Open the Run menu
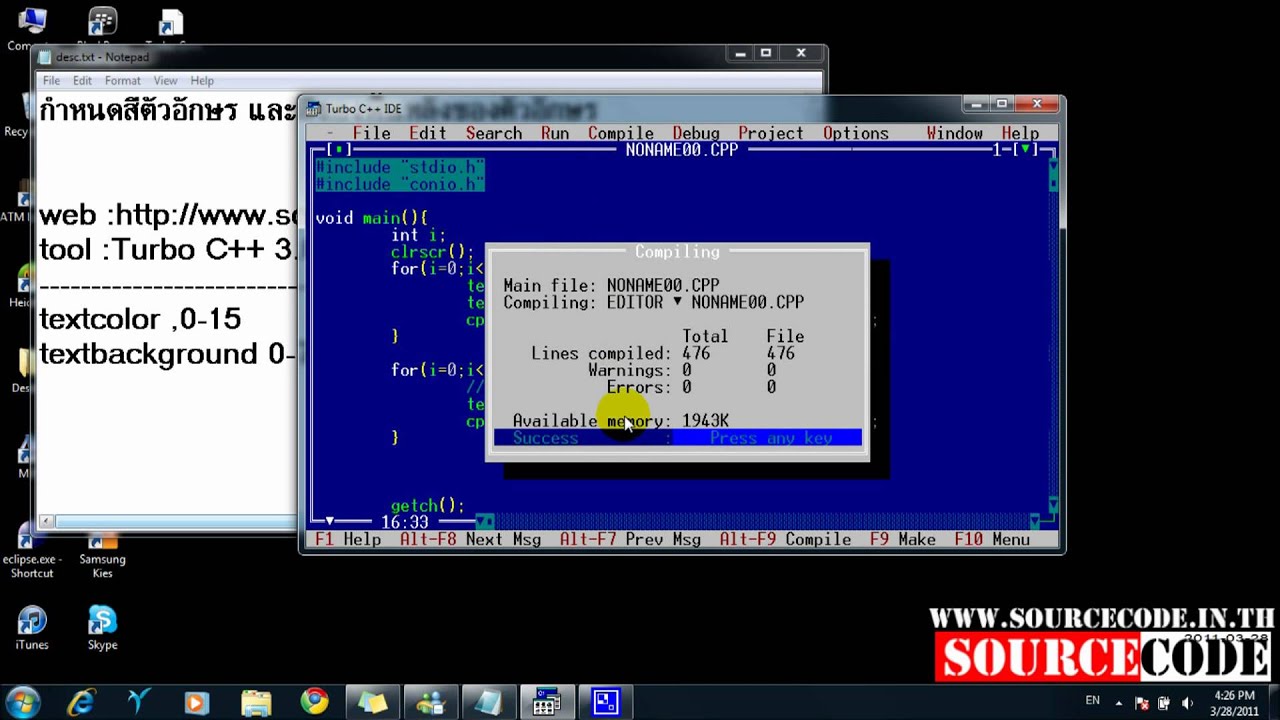 (555, 133)
